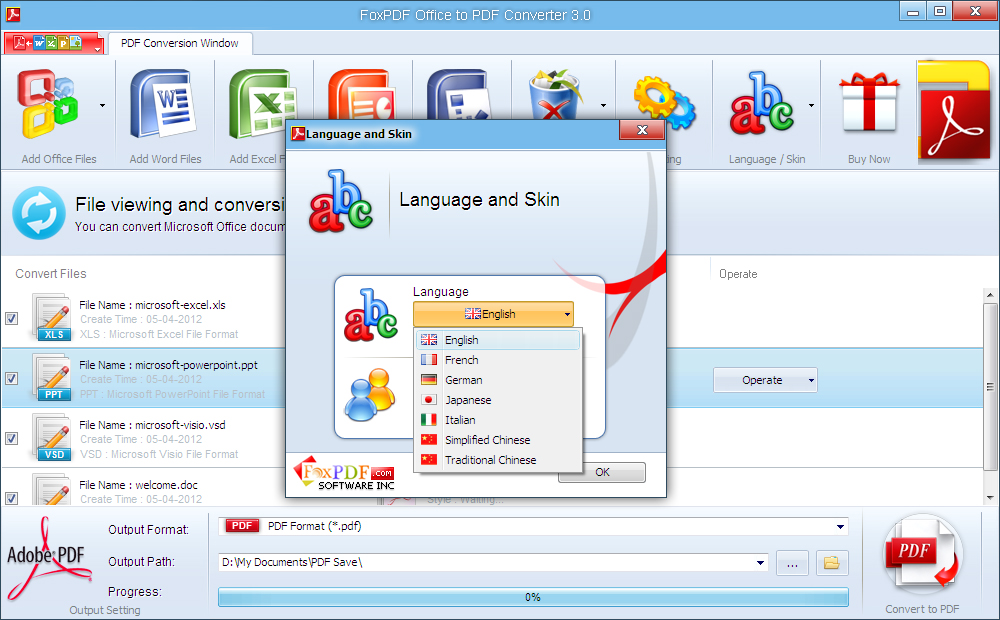Open the Language / Skin toolbar icon
The width and height of the screenshot is (1000, 620).
pyautogui.click(x=761, y=104)
